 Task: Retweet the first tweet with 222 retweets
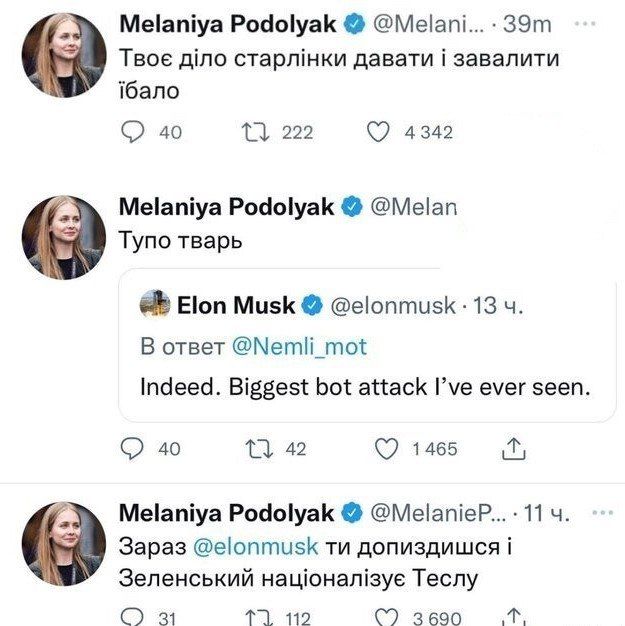[x=254, y=131]
